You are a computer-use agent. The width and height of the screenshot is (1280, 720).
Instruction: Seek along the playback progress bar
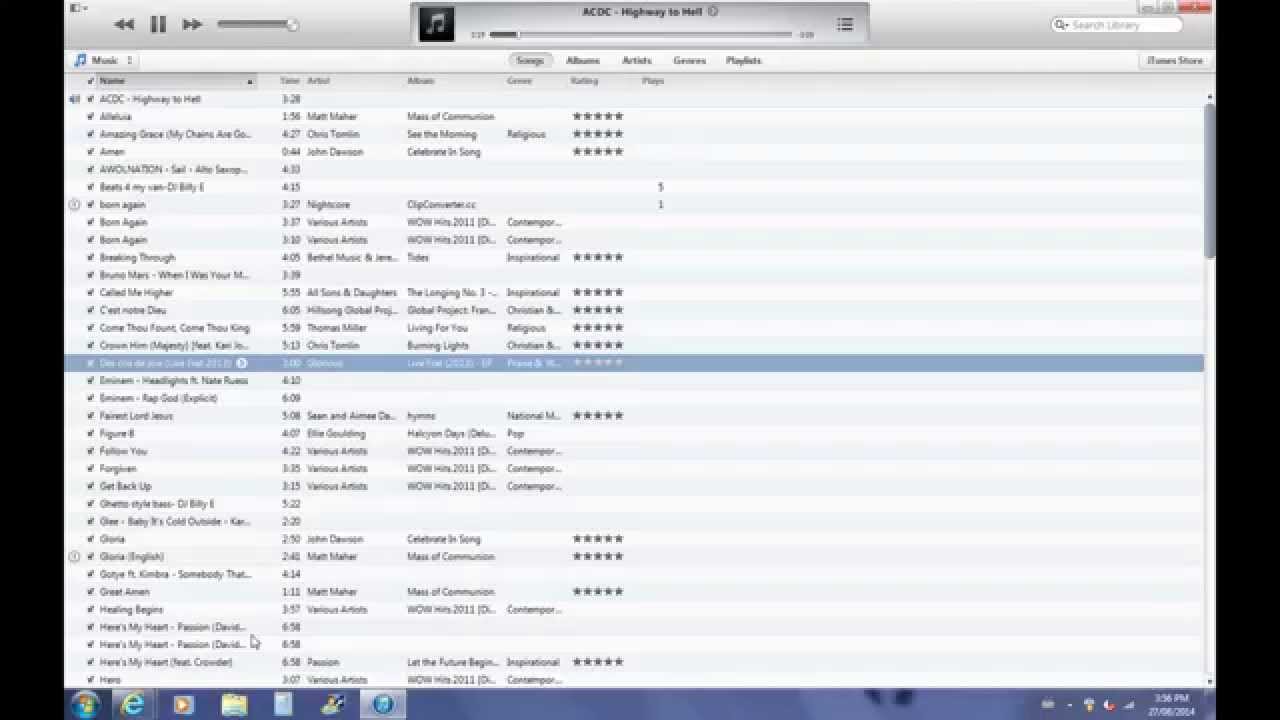(640, 35)
